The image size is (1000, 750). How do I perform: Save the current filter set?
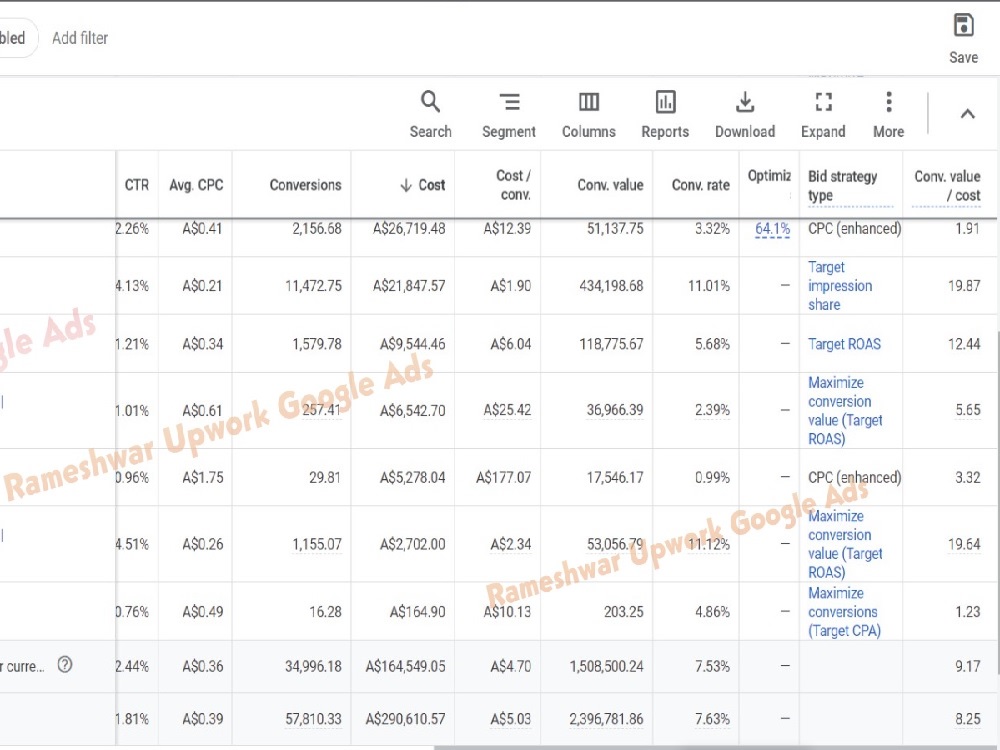click(x=963, y=39)
